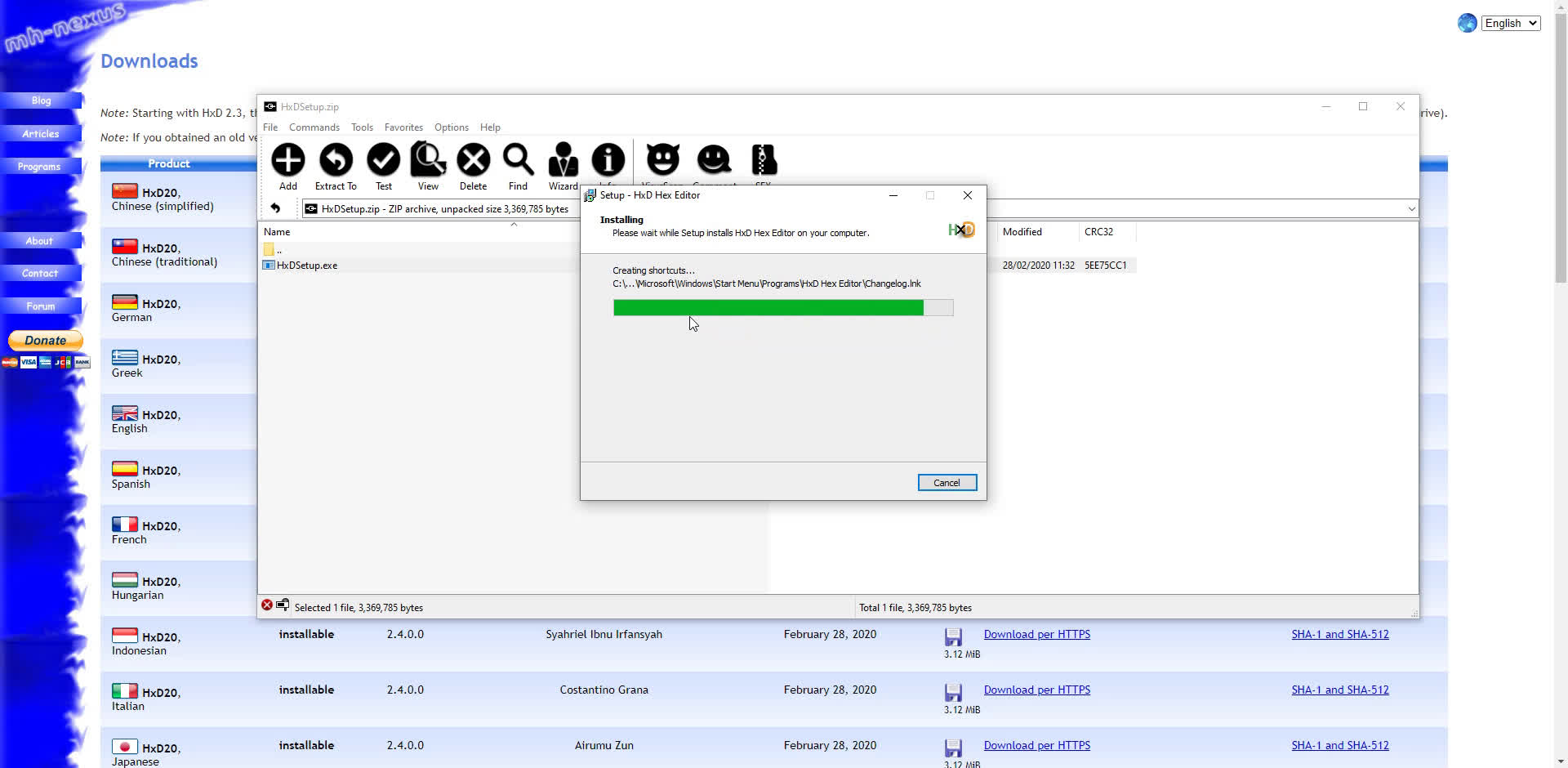Open the Options menu
The height and width of the screenshot is (768, 1568).
(x=452, y=127)
